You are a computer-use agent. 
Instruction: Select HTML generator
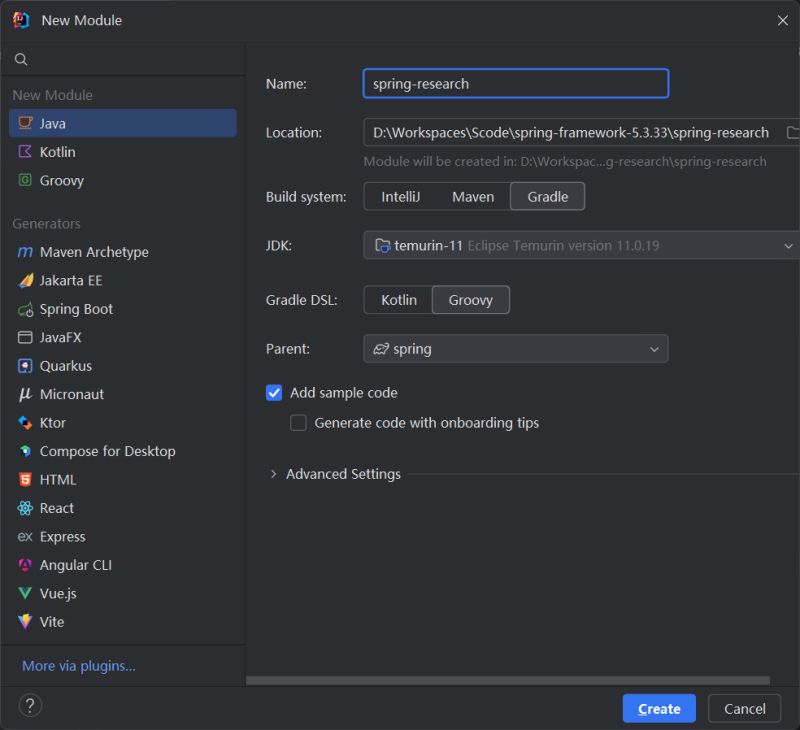[123, 480]
